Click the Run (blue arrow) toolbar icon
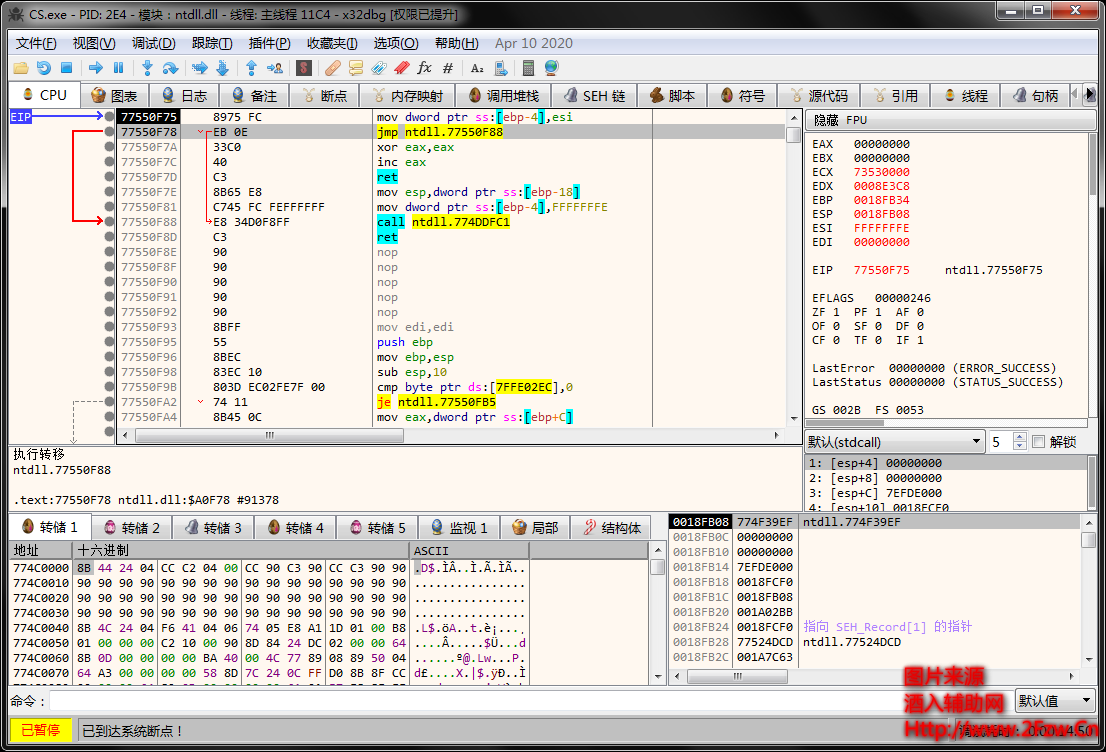Image resolution: width=1106 pixels, height=752 pixels. (95, 68)
